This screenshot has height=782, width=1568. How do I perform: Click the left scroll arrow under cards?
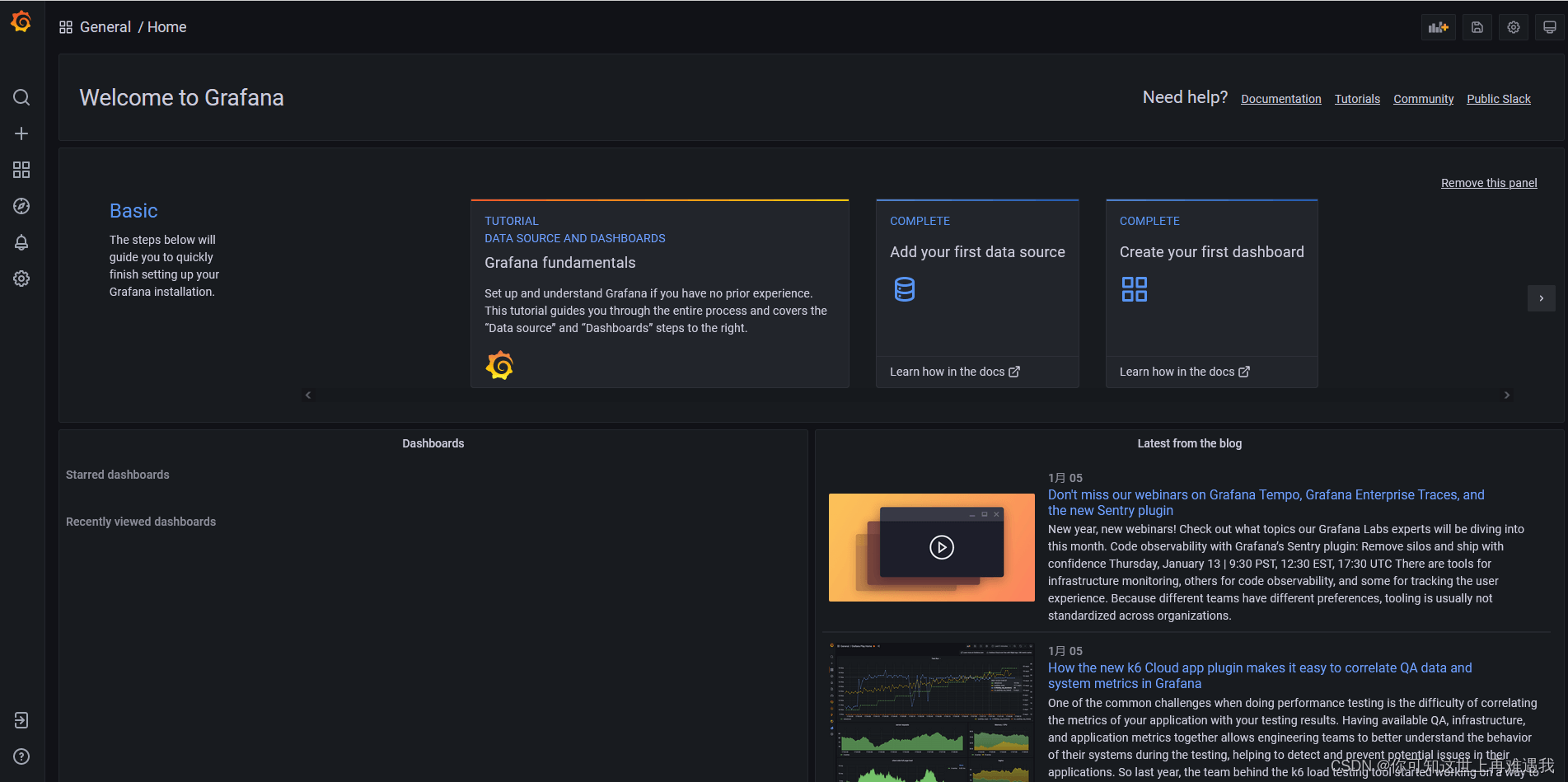click(x=308, y=396)
